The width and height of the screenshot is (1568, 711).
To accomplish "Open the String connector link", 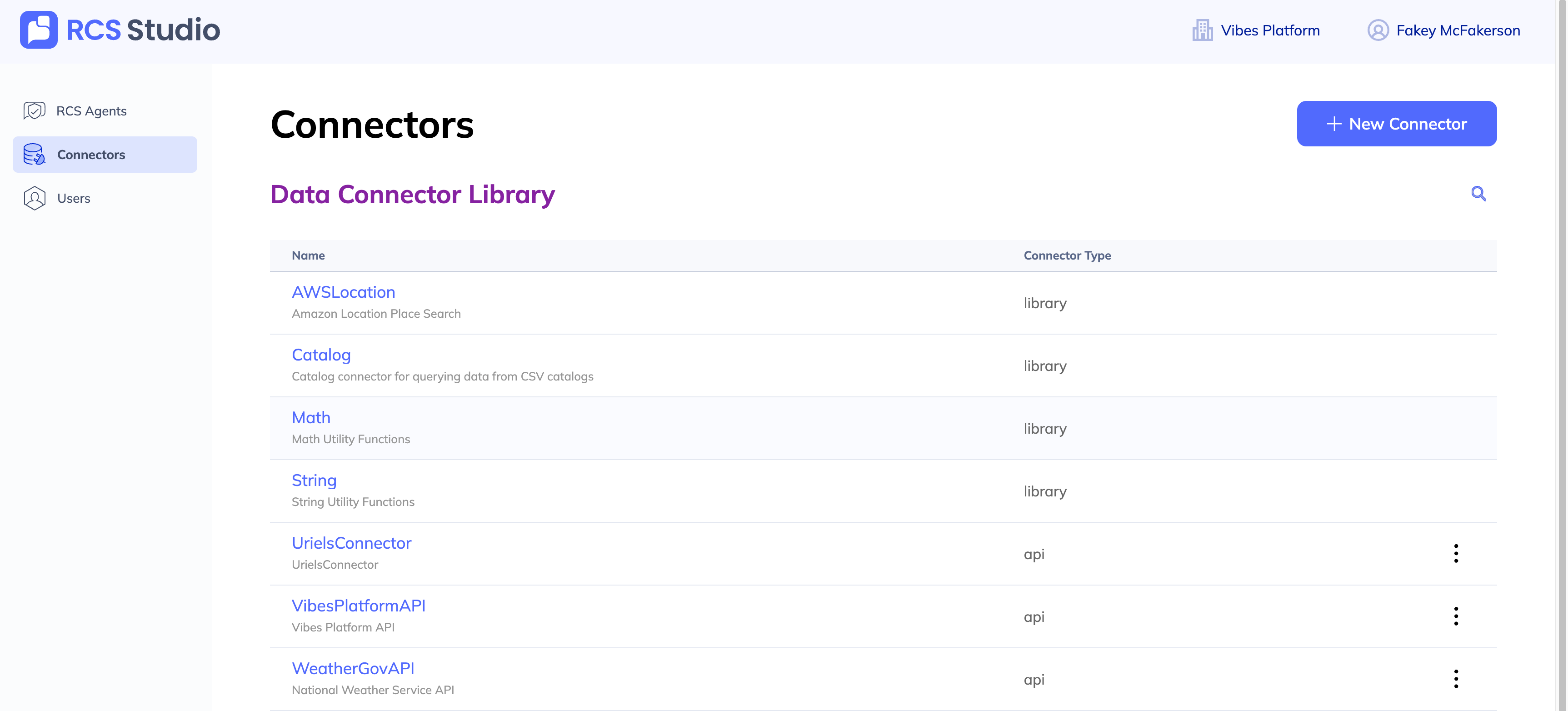I will click(314, 481).
